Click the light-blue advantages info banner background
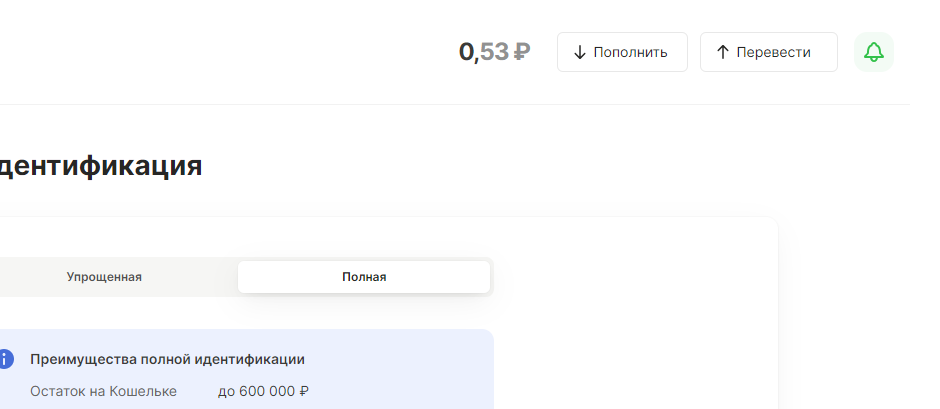 (x=396, y=372)
